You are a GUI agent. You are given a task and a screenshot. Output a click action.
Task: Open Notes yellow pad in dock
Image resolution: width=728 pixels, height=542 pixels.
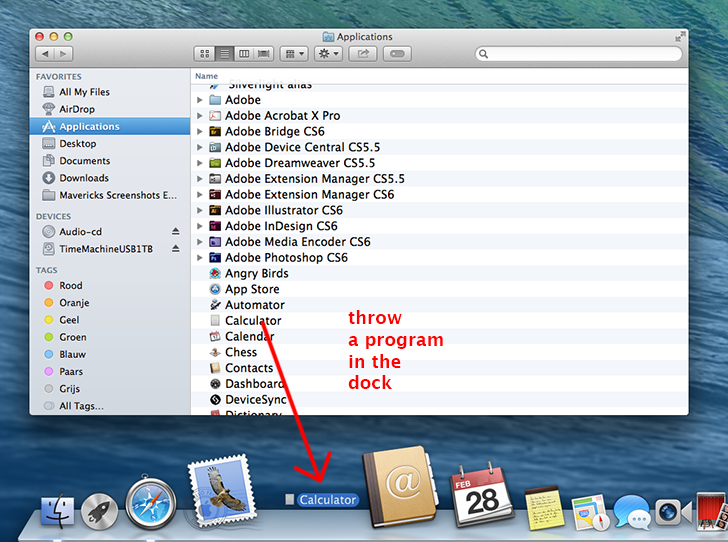(544, 509)
